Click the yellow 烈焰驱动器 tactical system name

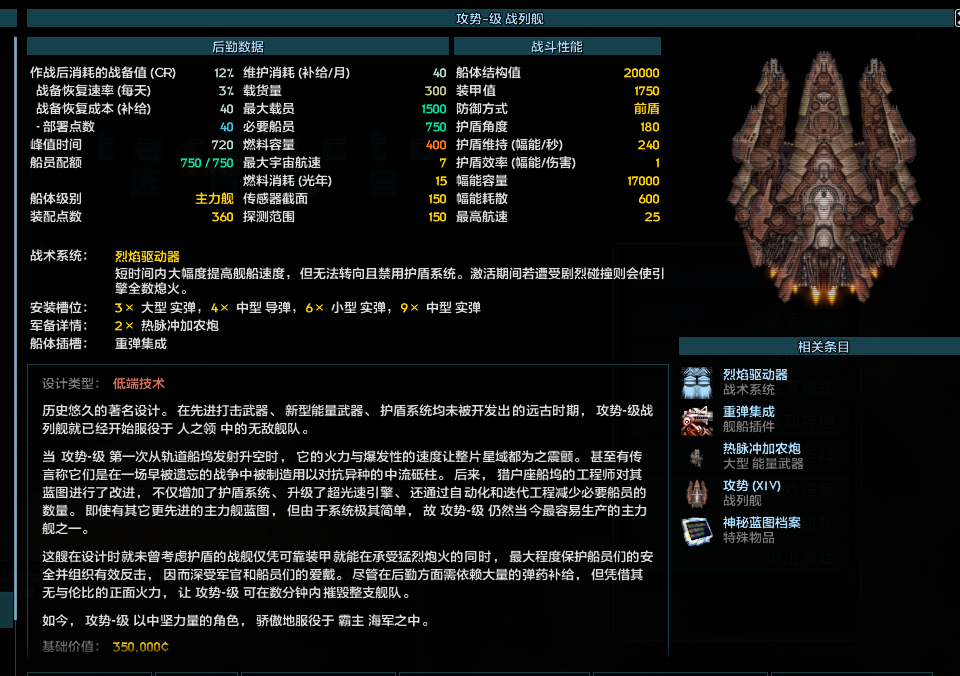point(147,257)
